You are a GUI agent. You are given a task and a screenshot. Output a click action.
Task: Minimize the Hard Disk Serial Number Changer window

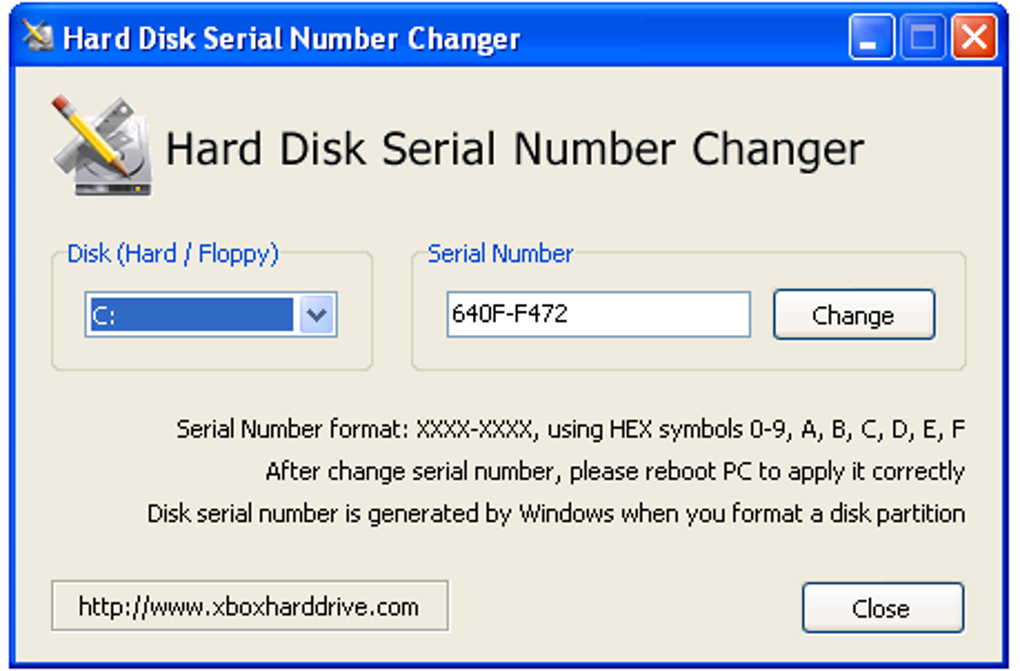pyautogui.click(x=872, y=40)
